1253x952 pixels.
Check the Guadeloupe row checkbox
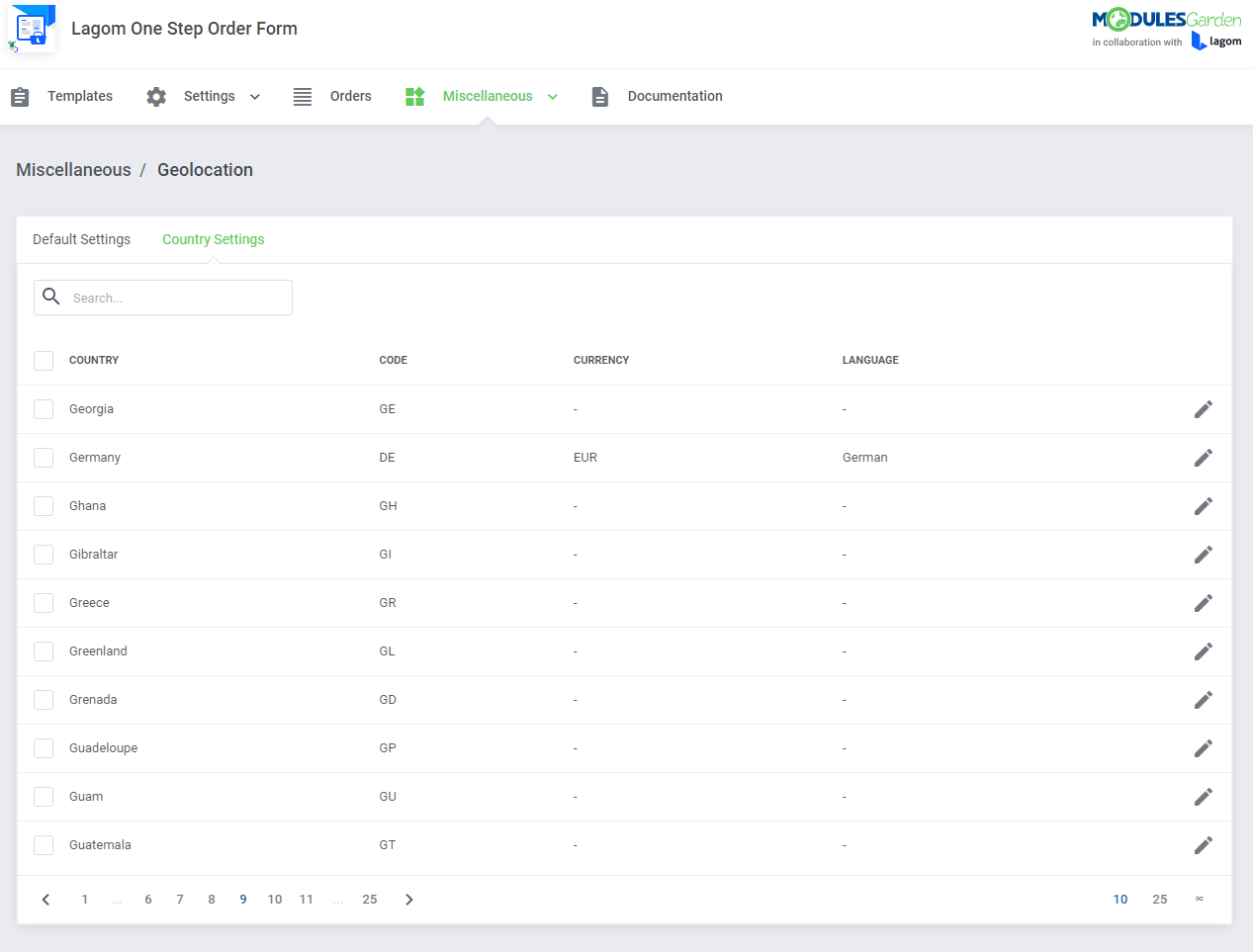pyautogui.click(x=44, y=748)
